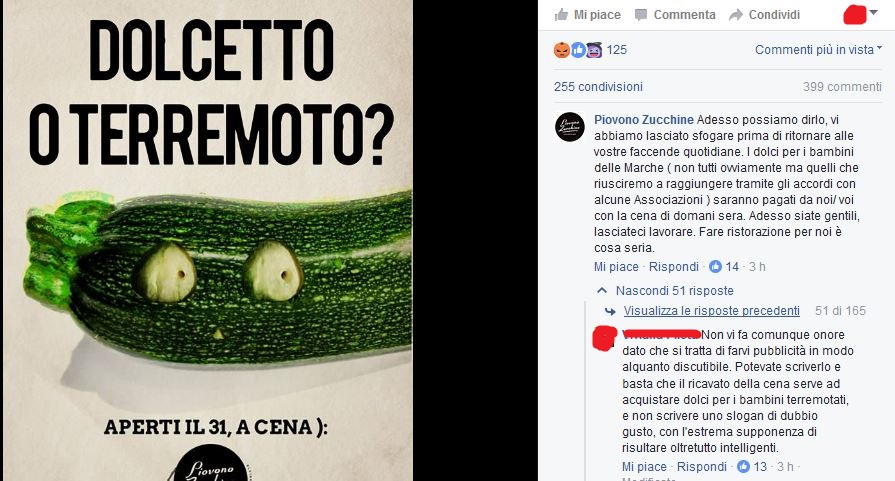The height and width of the screenshot is (481, 895).
Task: Click the zucchini Dolcetto o terremoto image
Action: 208,240
